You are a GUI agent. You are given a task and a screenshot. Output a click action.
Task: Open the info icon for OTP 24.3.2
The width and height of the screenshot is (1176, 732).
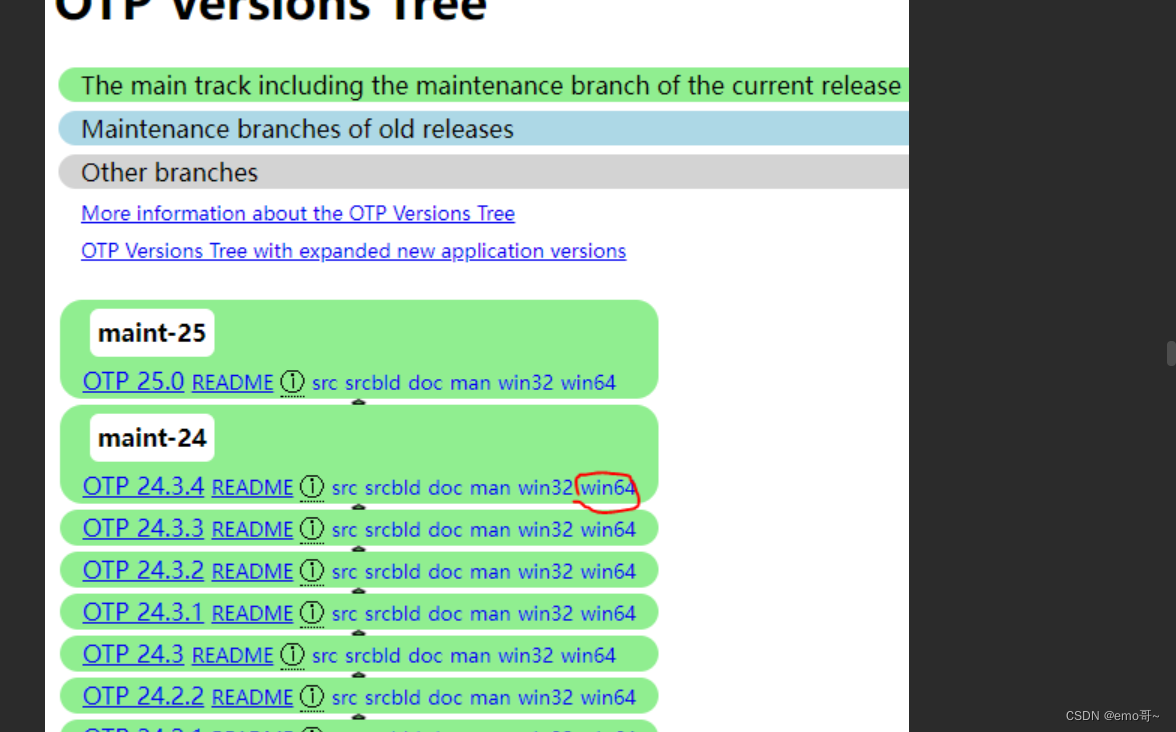point(311,572)
